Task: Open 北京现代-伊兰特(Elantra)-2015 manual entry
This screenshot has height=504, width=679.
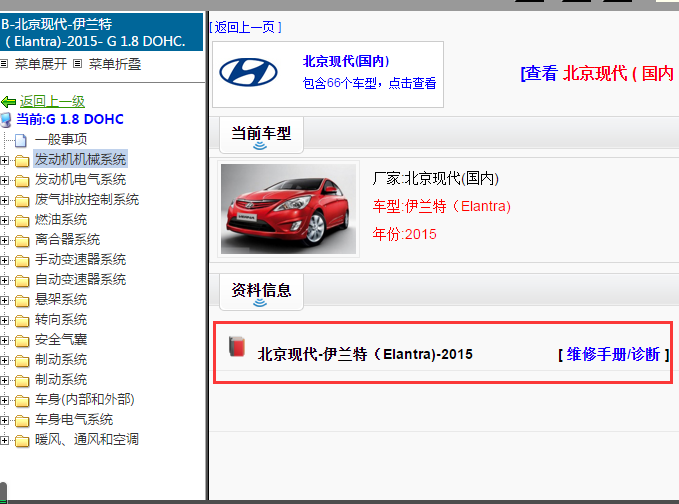Action: tap(365, 354)
